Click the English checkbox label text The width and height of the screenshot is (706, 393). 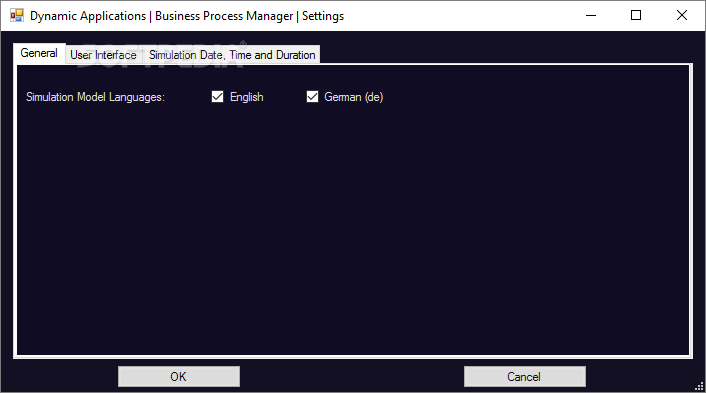246,97
